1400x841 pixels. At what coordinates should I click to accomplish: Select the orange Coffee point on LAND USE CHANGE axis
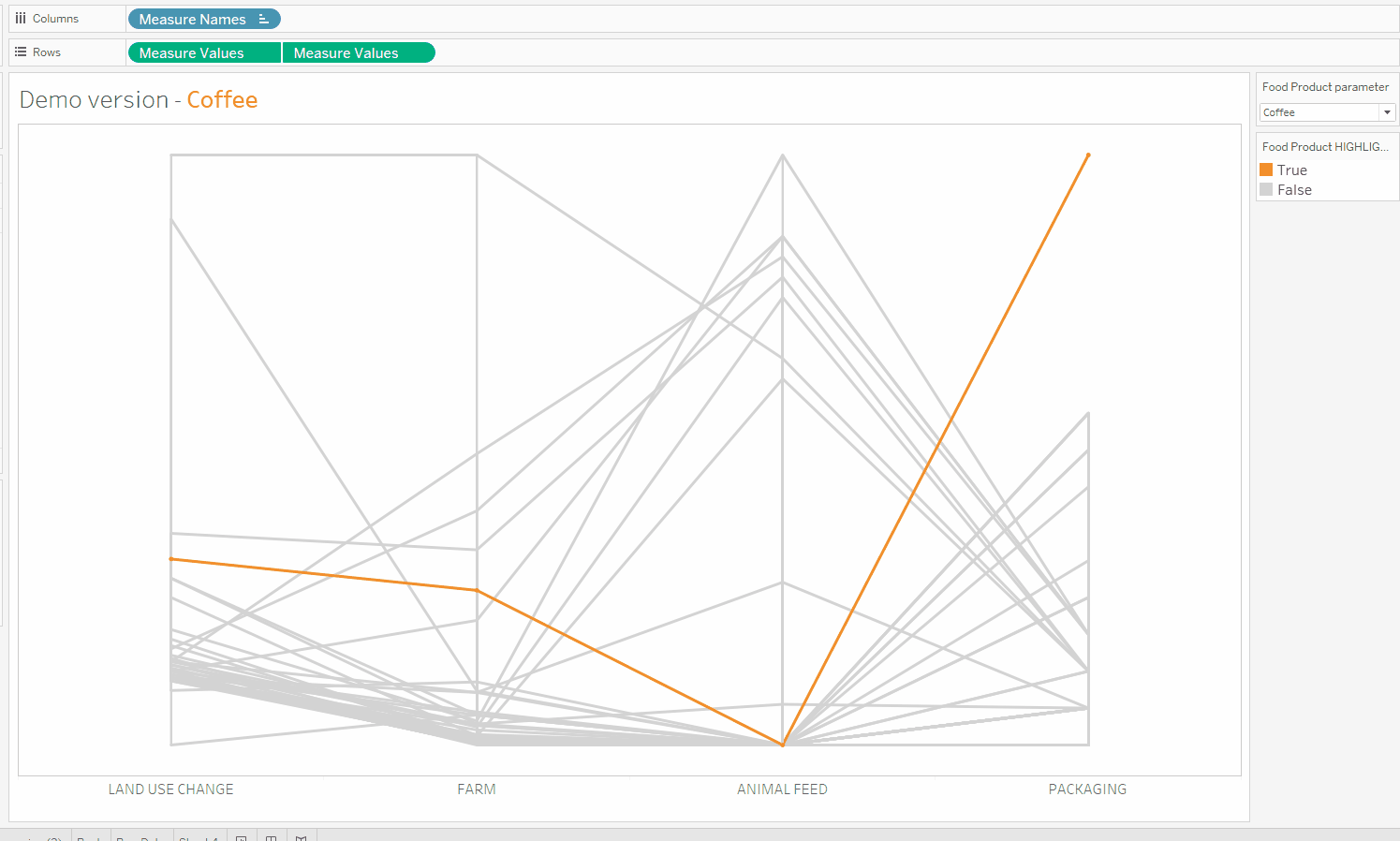[171, 559]
